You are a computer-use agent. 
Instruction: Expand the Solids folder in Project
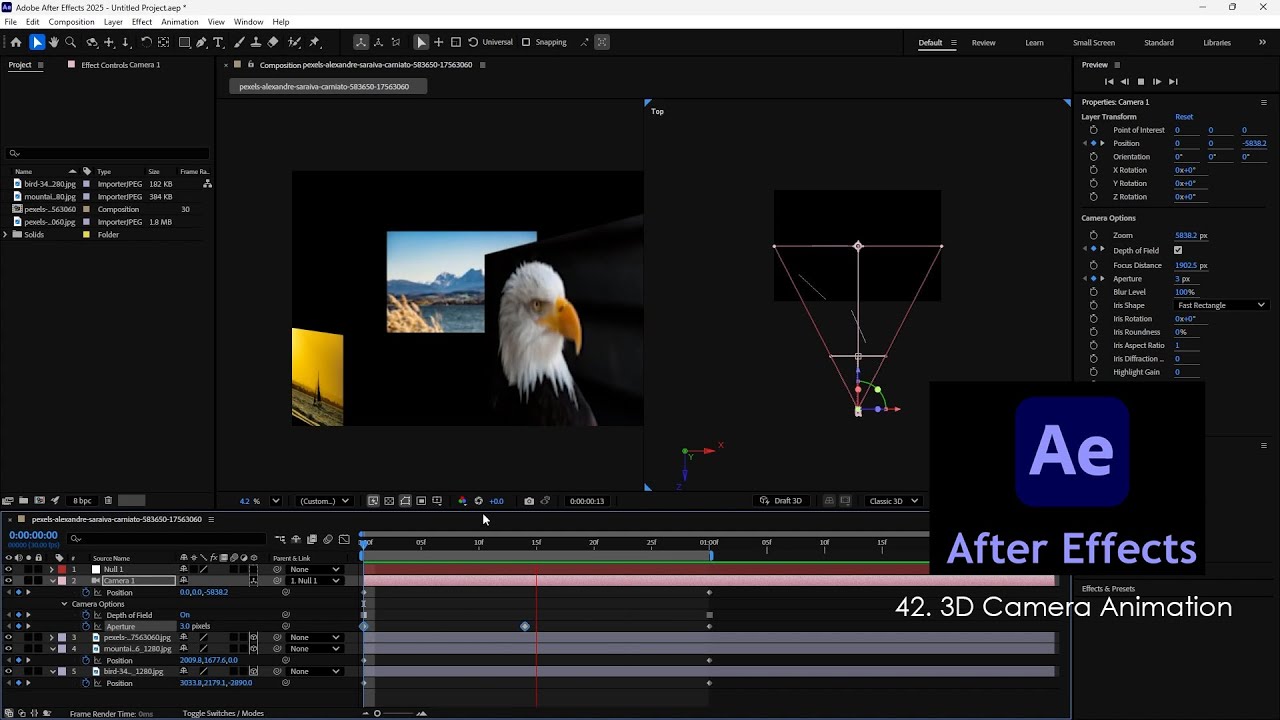coord(6,235)
